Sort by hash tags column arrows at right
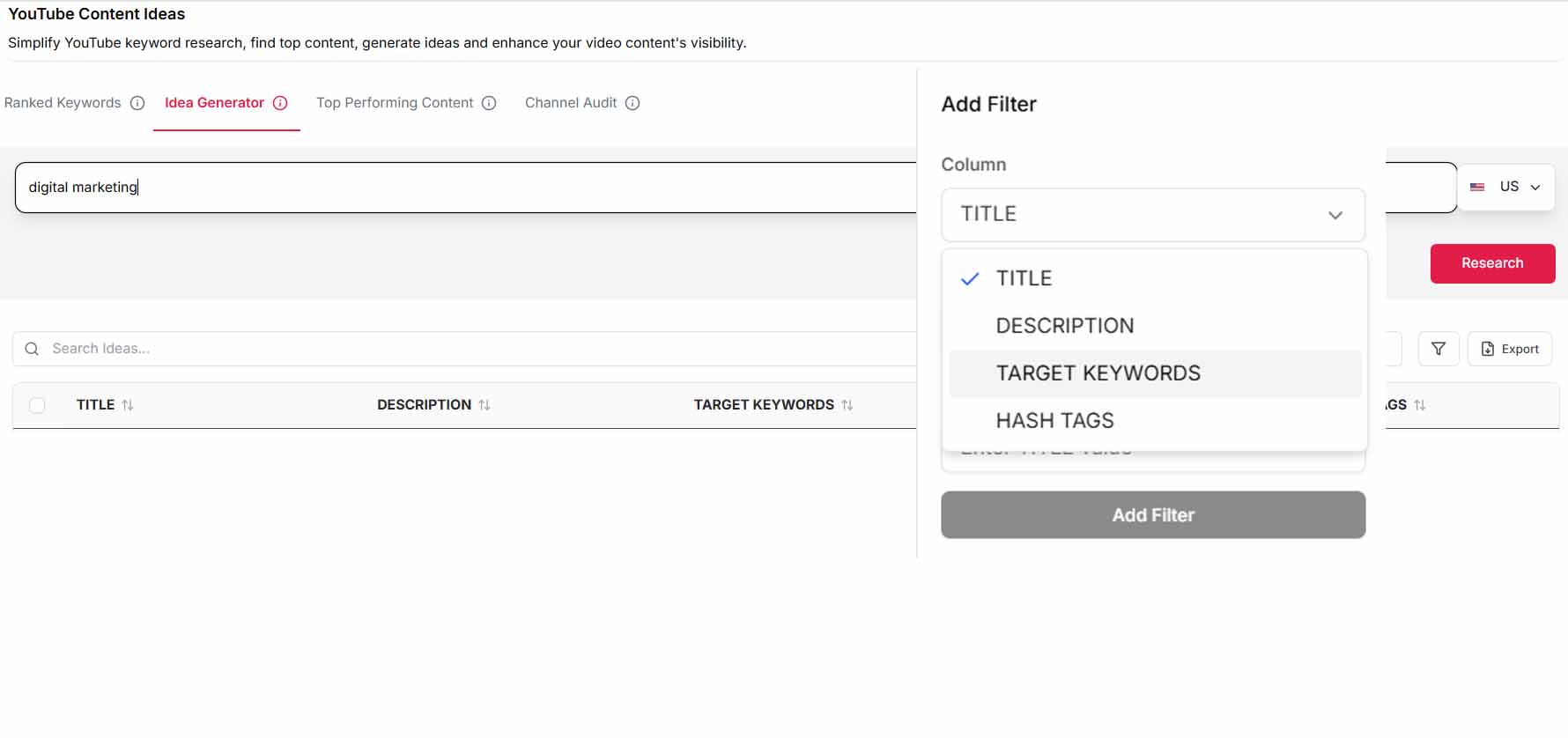Screen dimensions: 1568x738 (1420, 405)
